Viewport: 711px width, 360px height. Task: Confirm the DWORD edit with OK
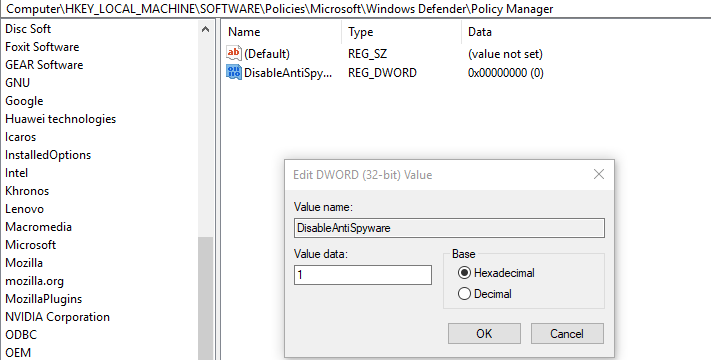(x=484, y=334)
